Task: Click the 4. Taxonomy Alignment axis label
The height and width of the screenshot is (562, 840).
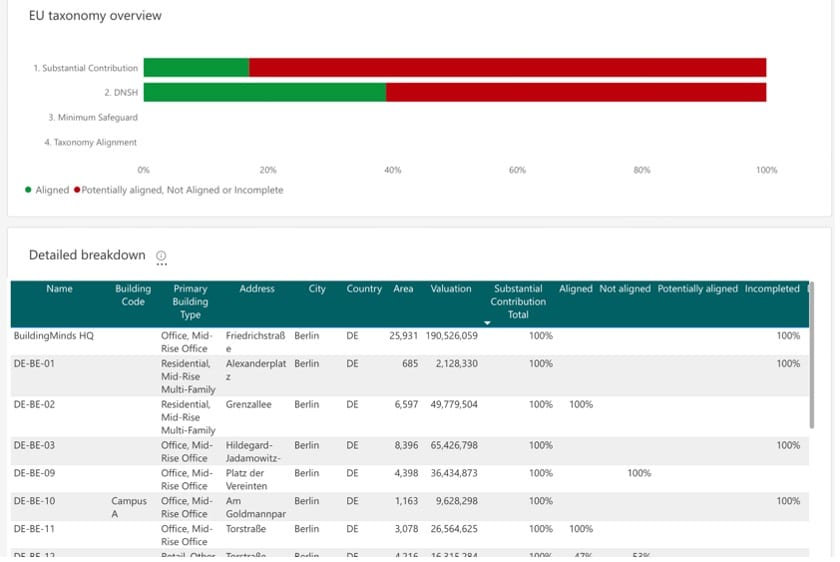Action: pos(91,143)
